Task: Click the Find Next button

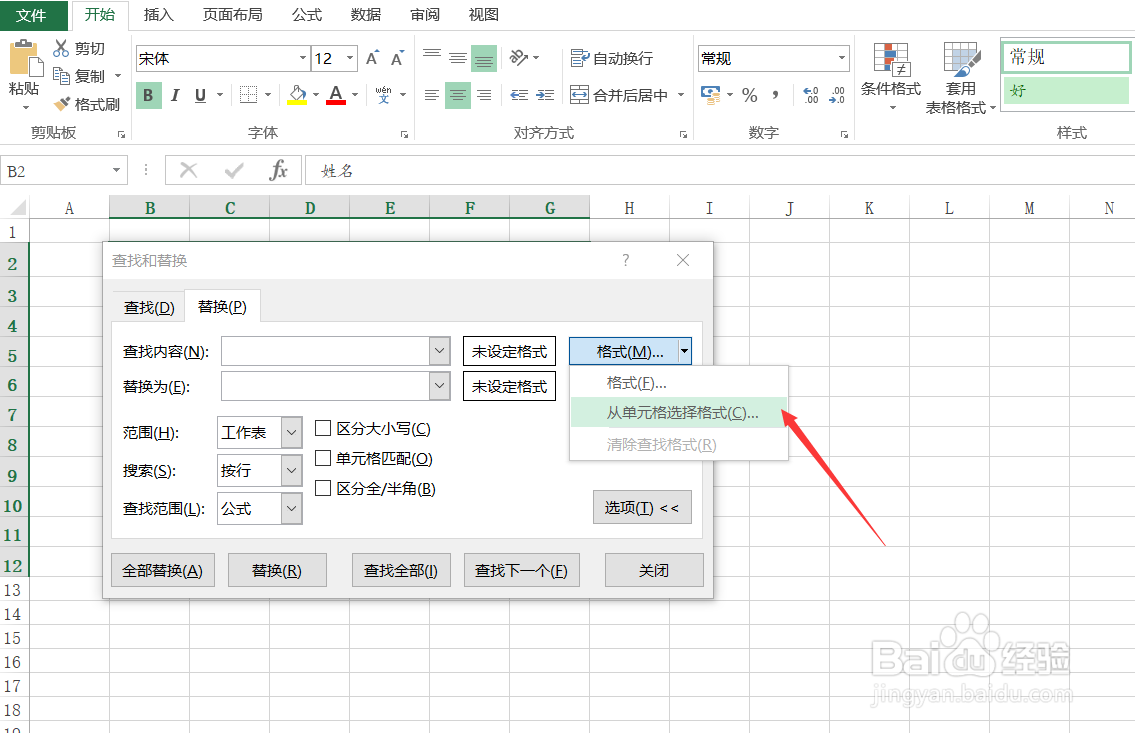Action: [524, 570]
